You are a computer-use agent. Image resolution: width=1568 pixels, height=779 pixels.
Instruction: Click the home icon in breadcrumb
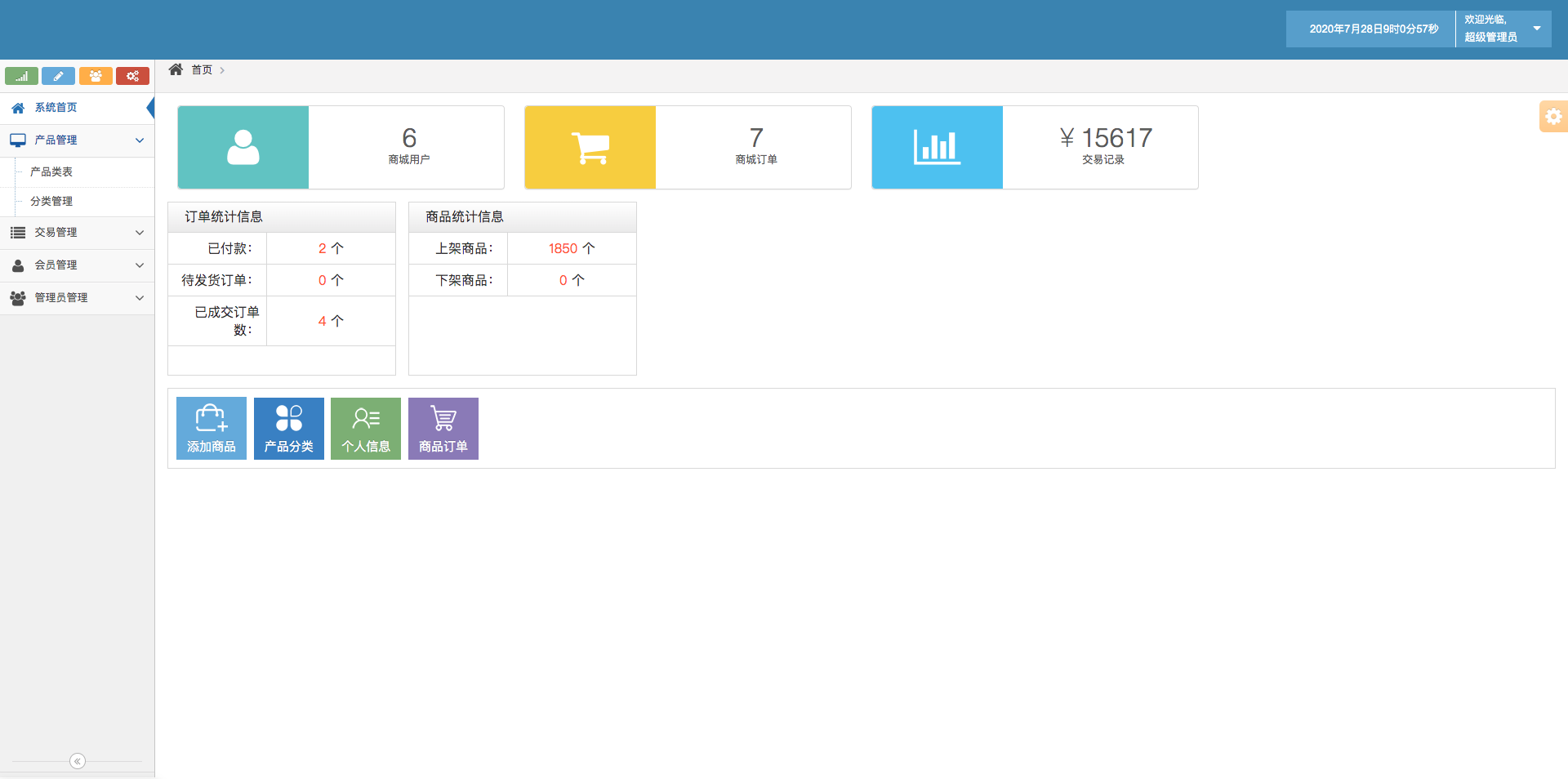coord(176,69)
